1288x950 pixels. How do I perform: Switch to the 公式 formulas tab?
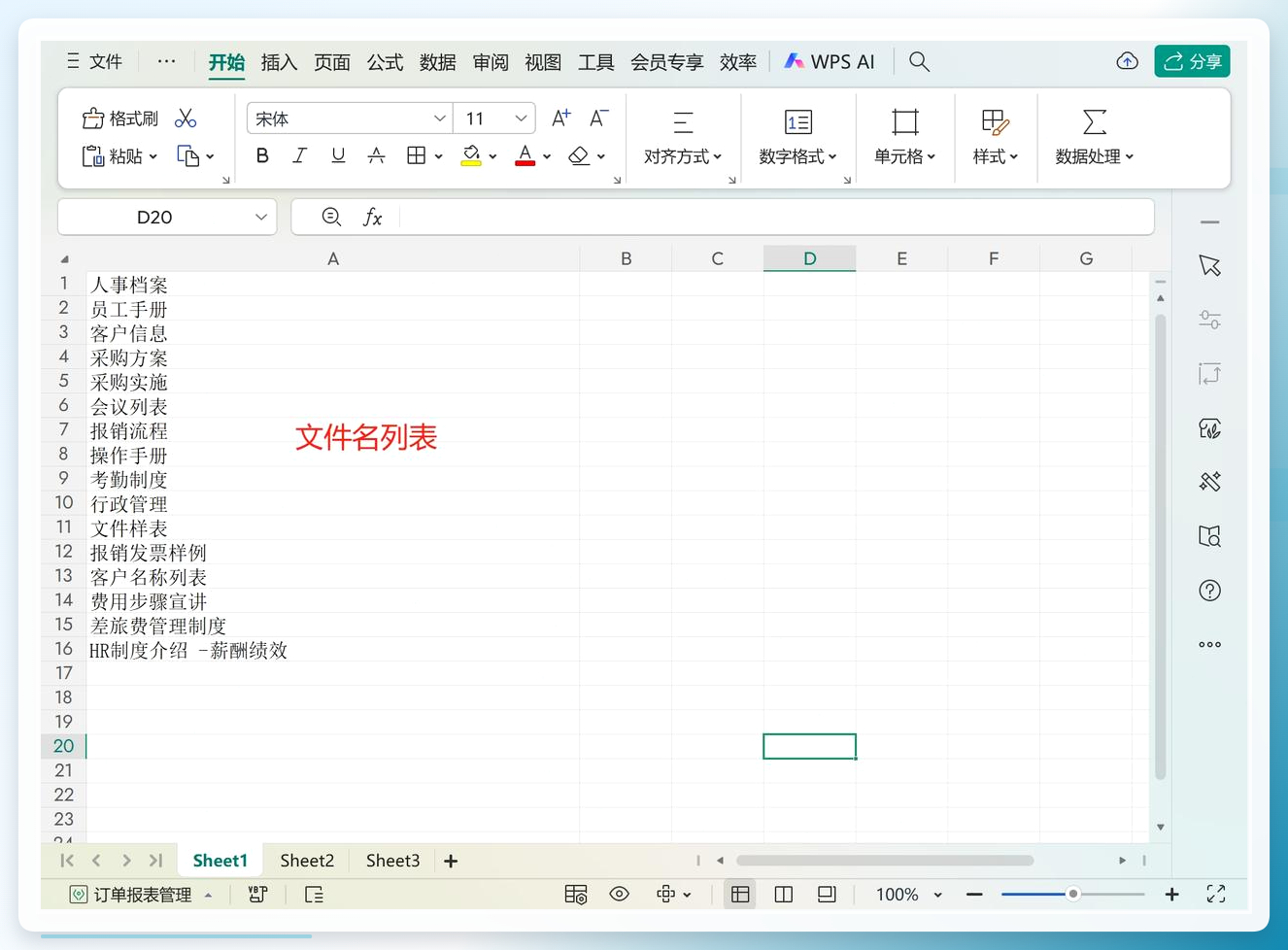(385, 62)
